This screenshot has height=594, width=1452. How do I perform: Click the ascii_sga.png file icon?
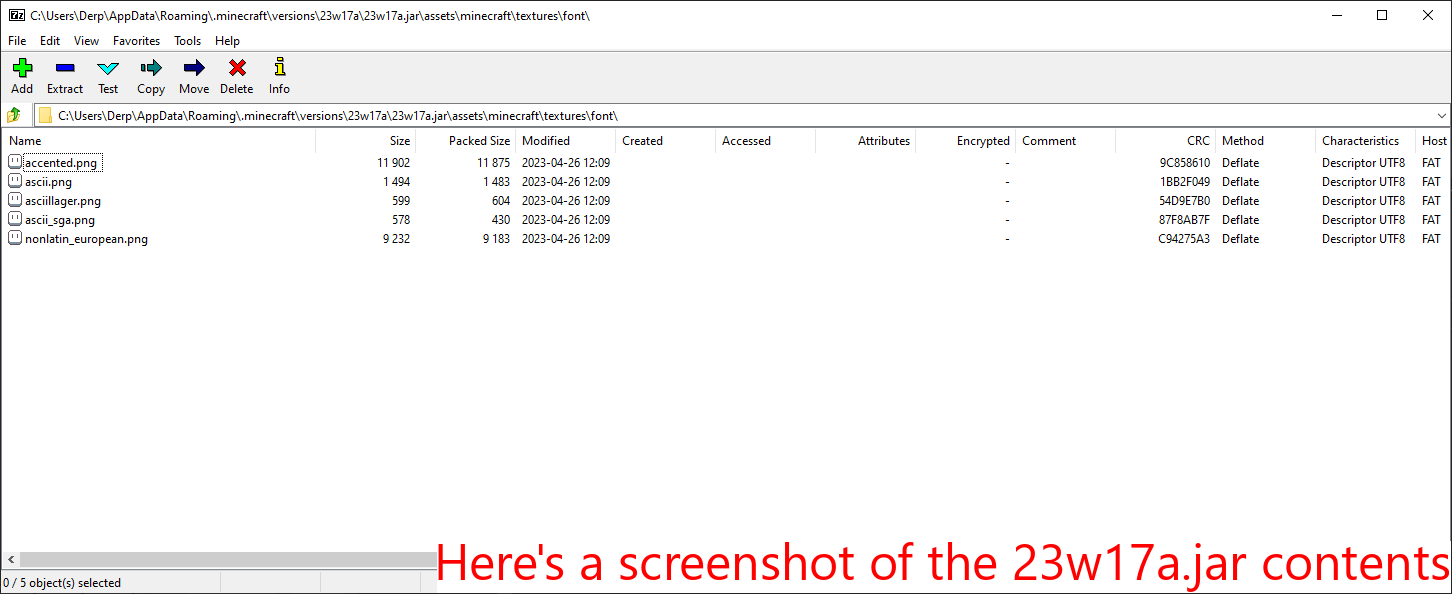pos(15,219)
